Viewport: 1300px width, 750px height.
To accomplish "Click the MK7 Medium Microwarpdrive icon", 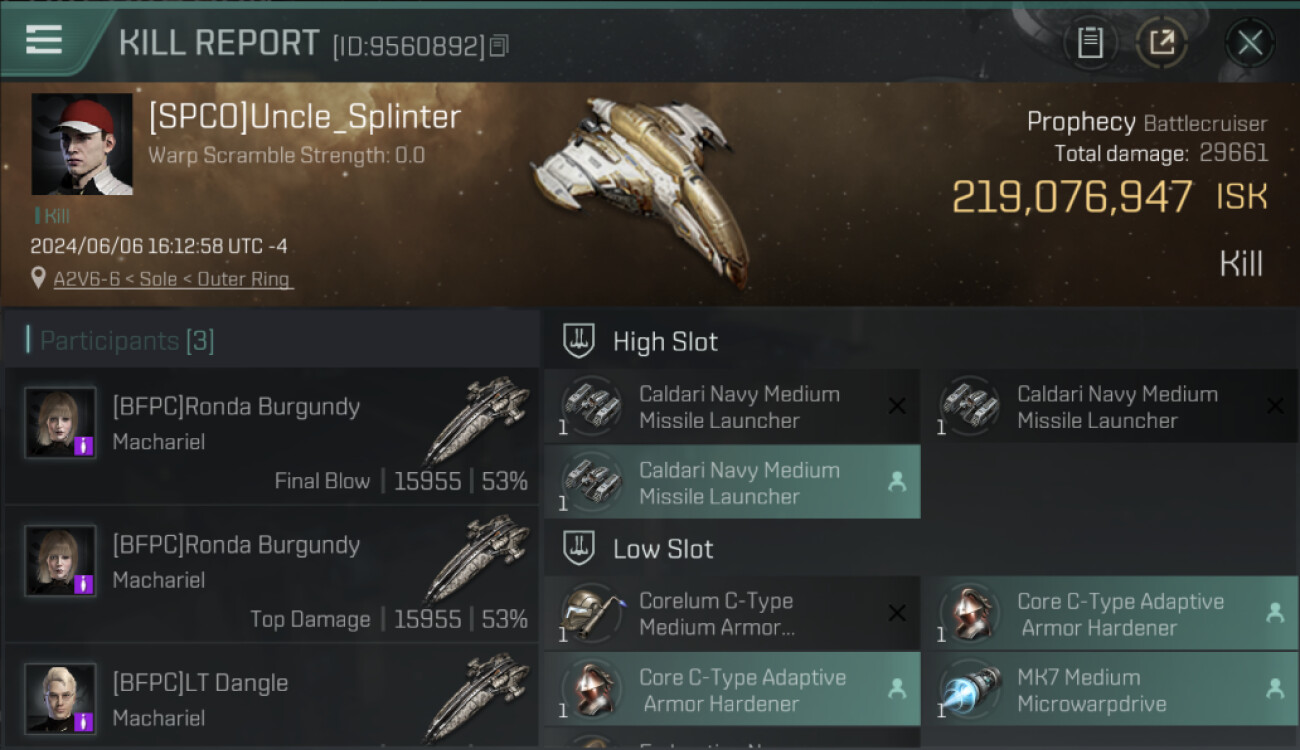I will pos(968,690).
